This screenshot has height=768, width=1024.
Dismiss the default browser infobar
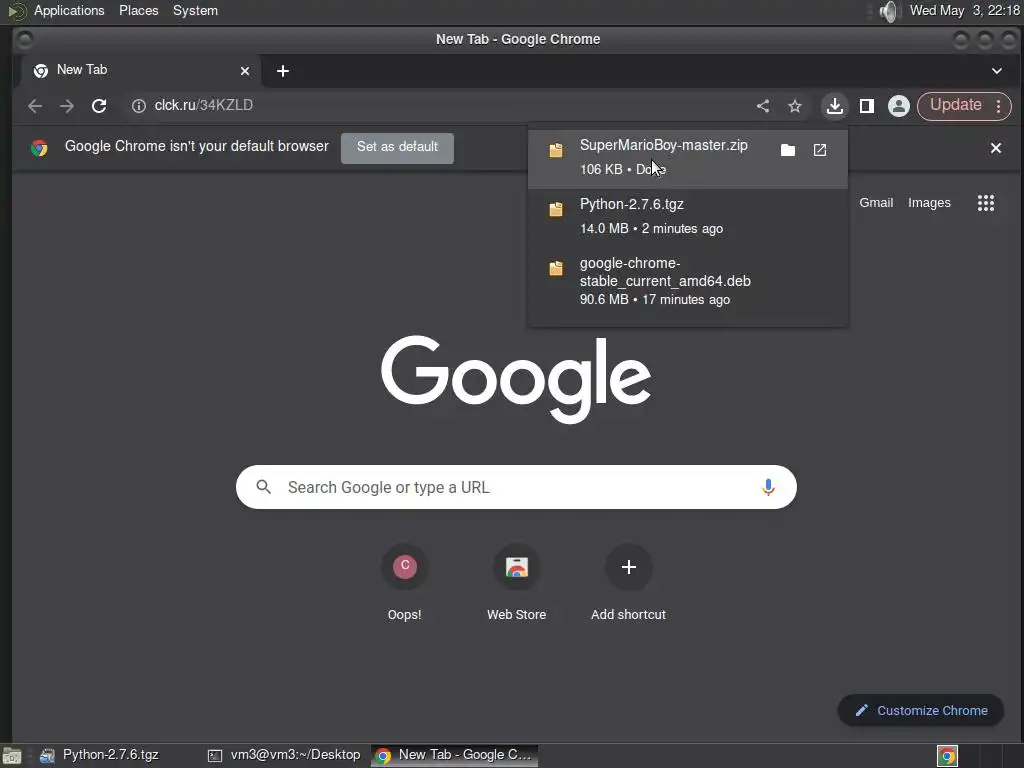(995, 148)
